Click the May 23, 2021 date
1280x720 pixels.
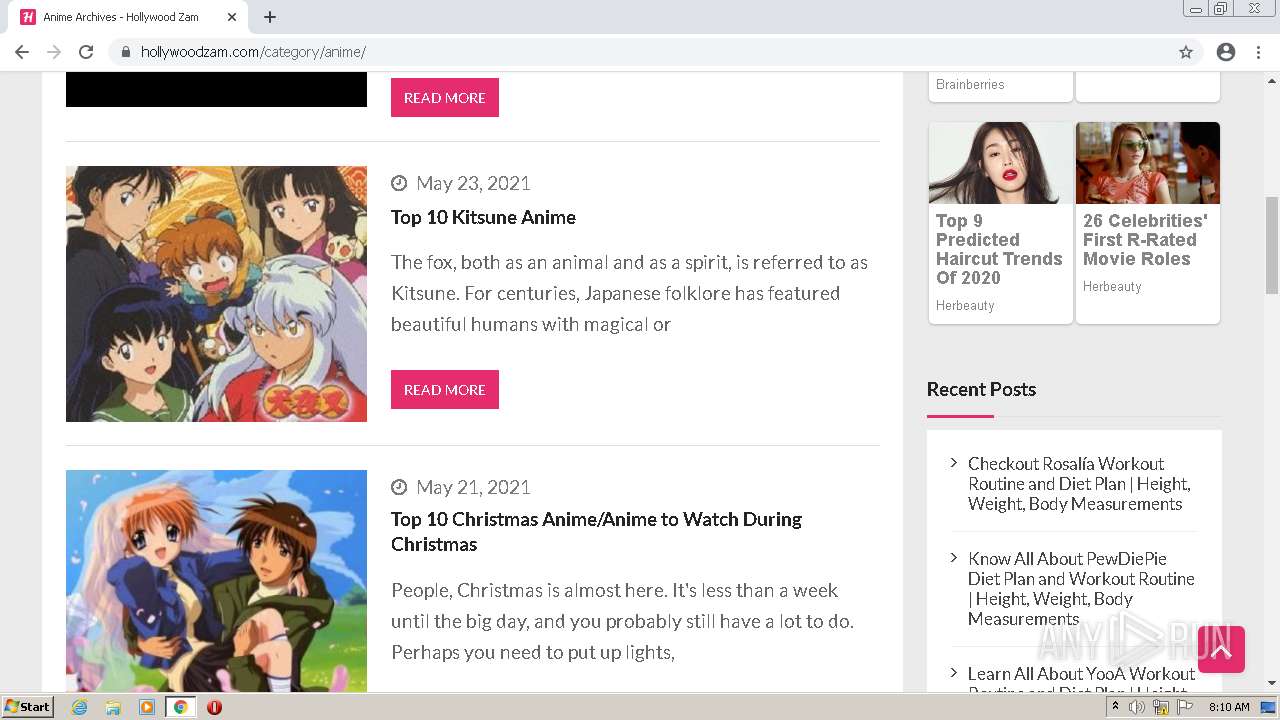(x=473, y=183)
